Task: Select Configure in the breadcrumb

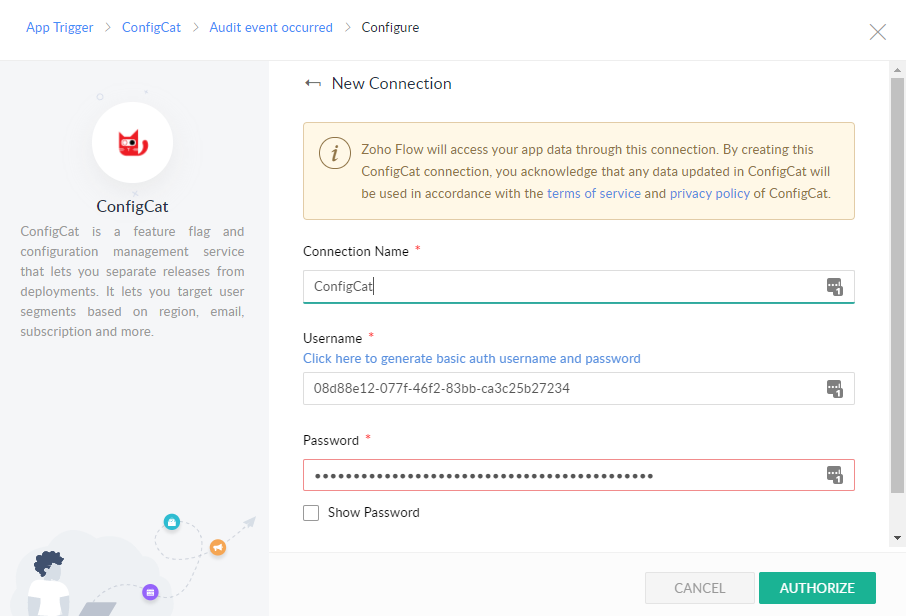Action: click(390, 27)
